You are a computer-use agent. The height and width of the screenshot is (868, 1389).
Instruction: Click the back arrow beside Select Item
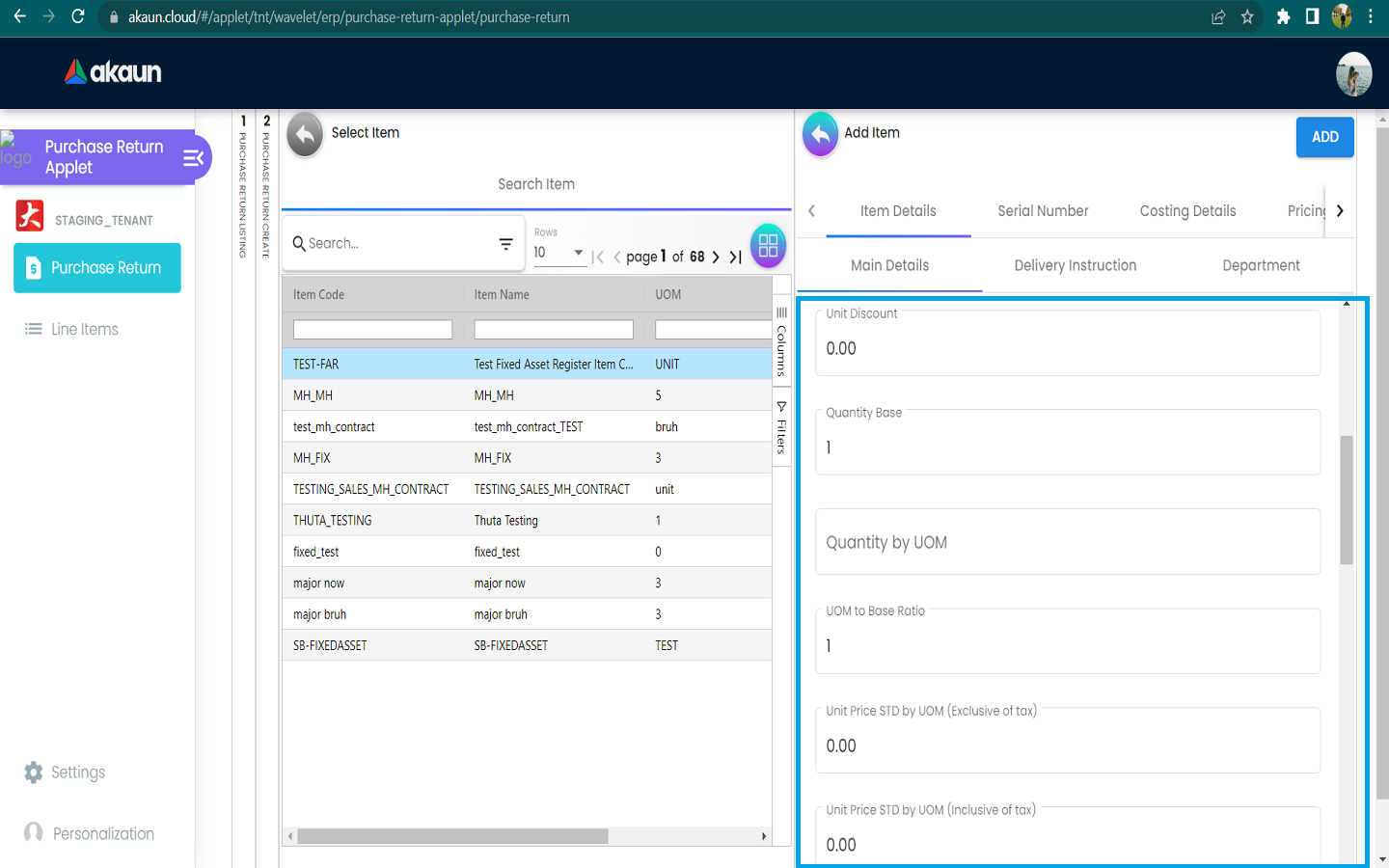(305, 135)
